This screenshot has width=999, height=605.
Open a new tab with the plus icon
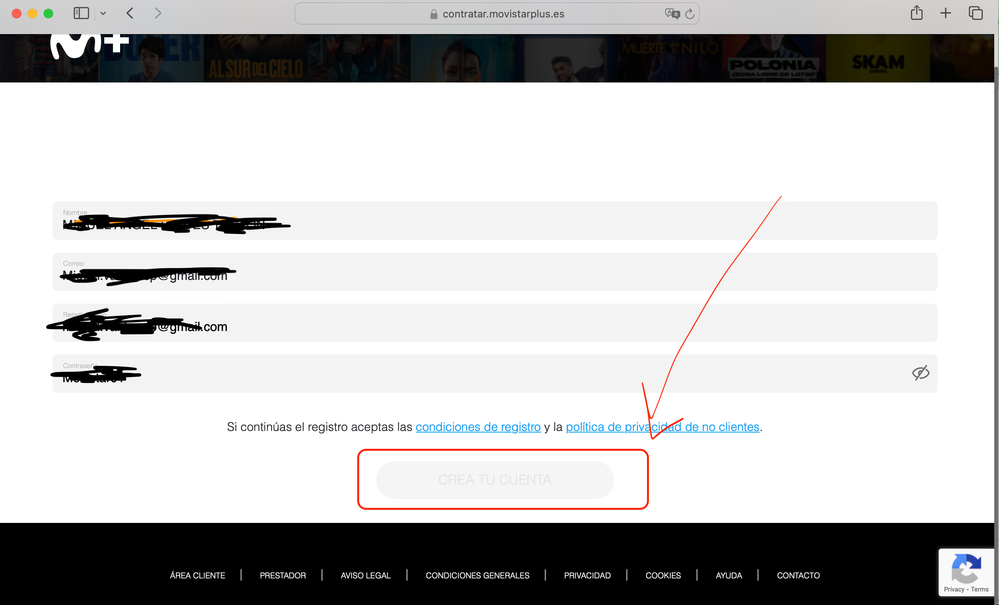945,13
